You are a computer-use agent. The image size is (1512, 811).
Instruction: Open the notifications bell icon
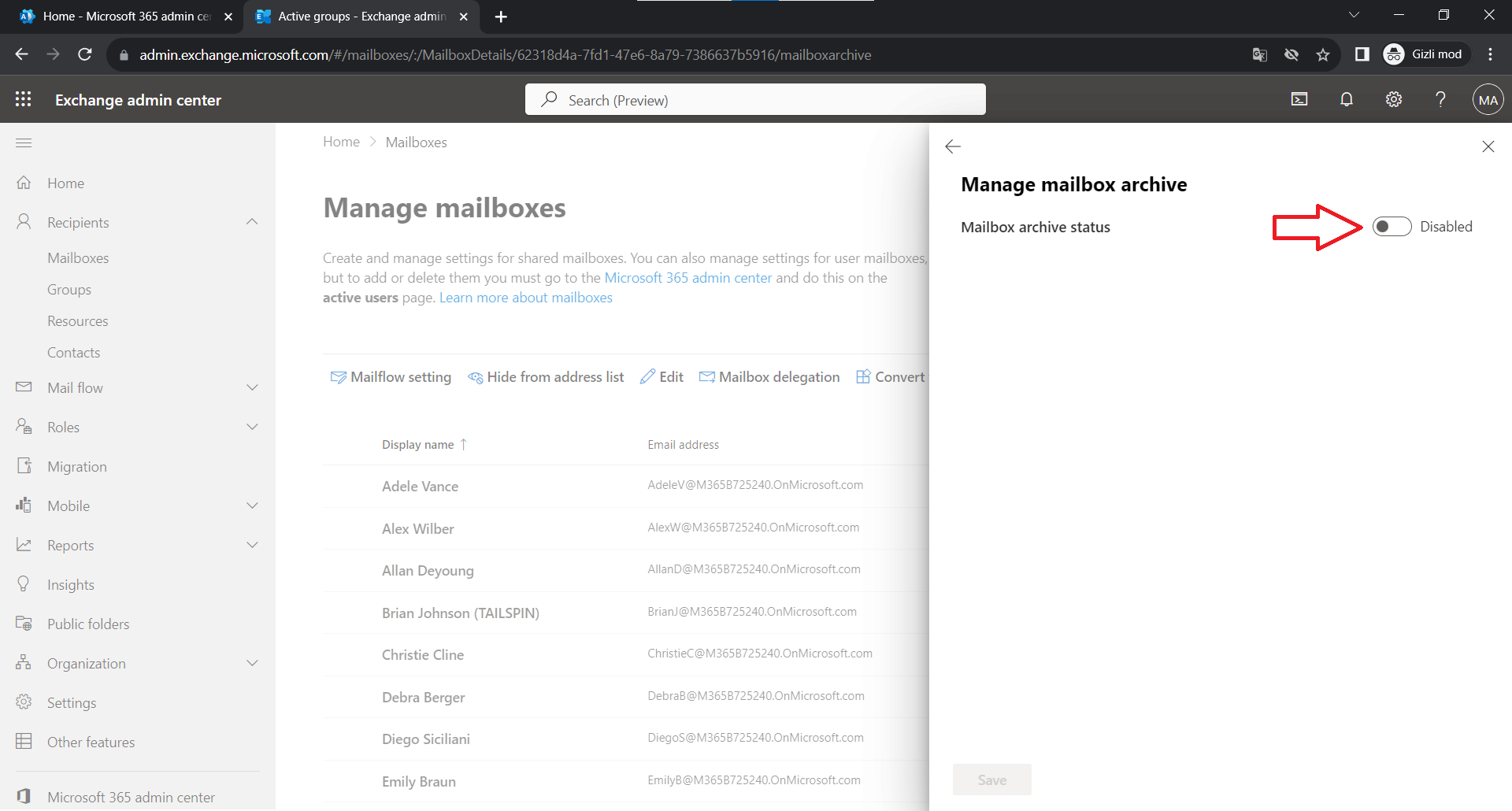[1347, 99]
